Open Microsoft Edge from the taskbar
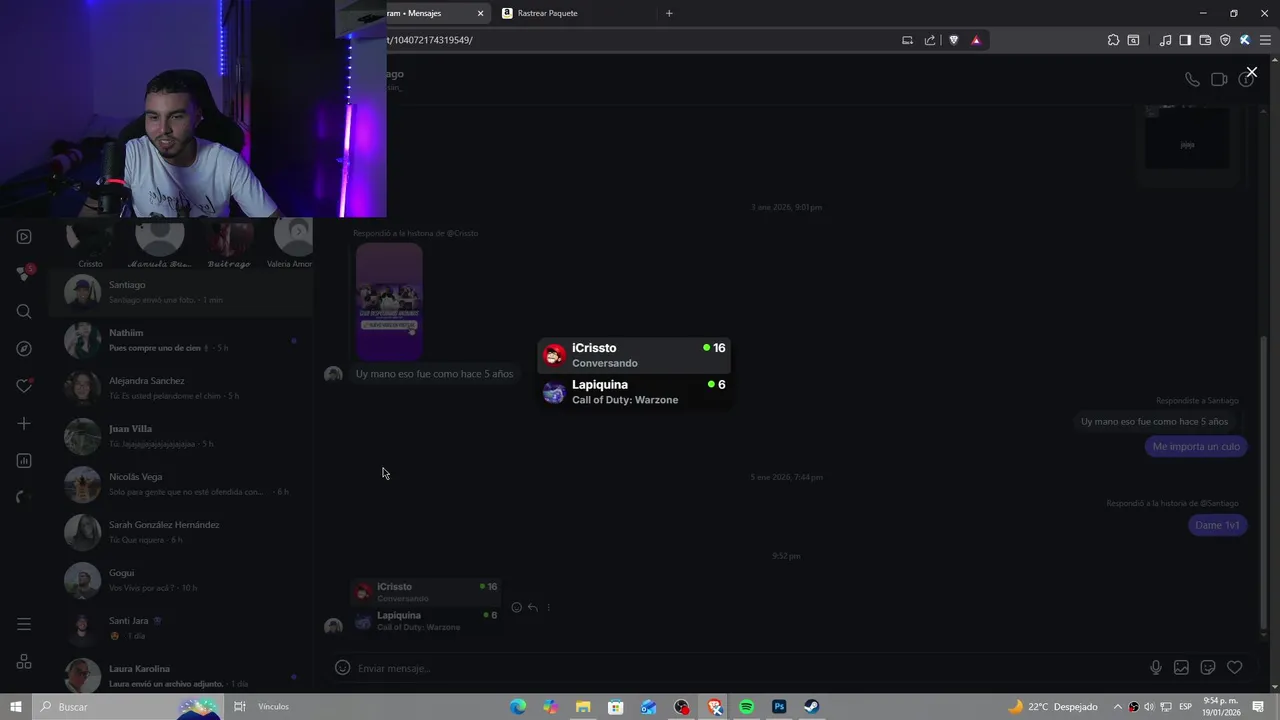The width and height of the screenshot is (1280, 720). click(518, 707)
